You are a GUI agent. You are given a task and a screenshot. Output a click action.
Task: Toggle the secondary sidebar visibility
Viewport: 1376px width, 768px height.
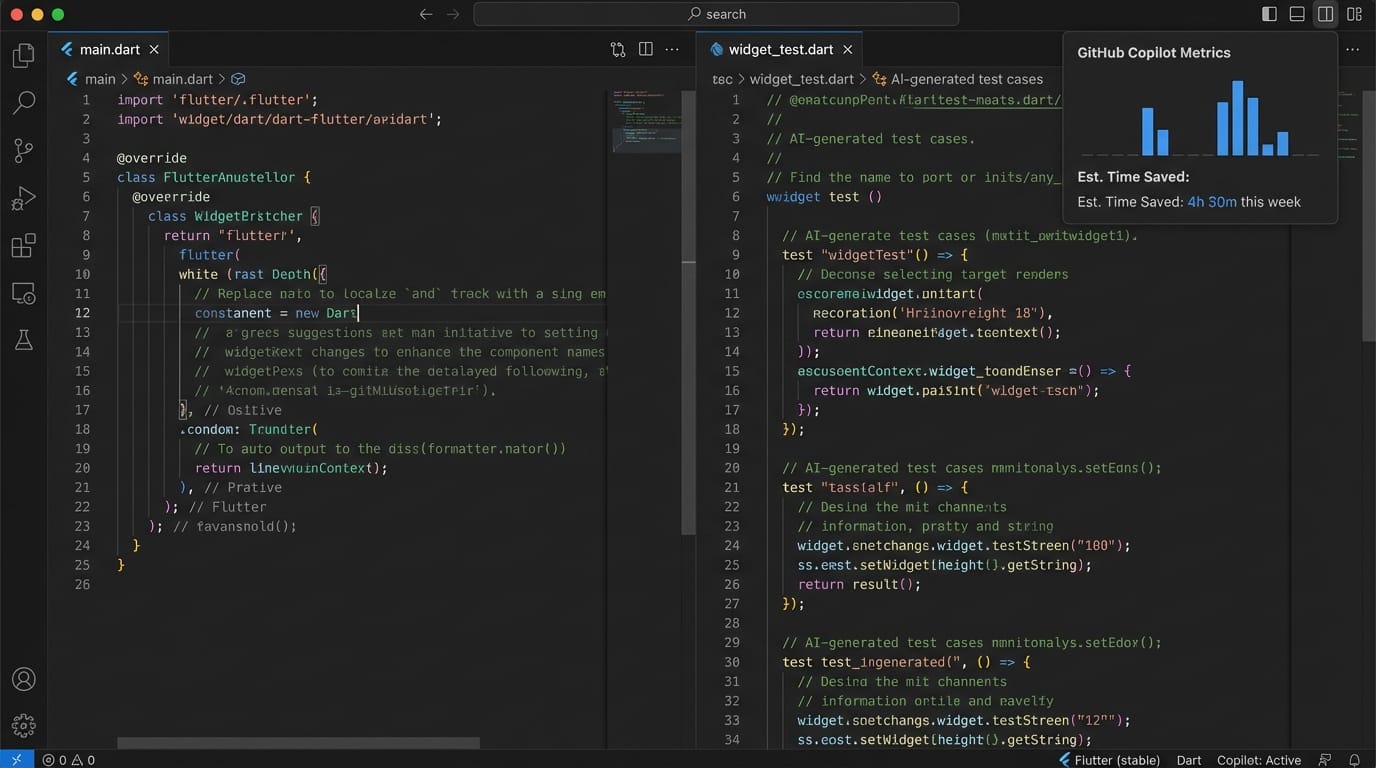(x=1326, y=14)
